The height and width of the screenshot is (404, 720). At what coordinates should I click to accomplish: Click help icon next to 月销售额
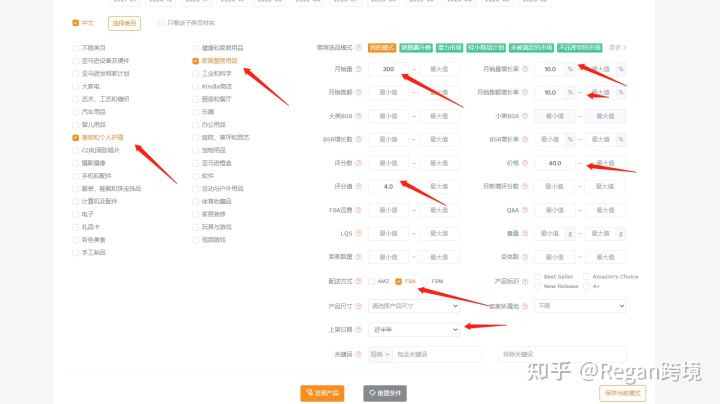pyautogui.click(x=359, y=92)
